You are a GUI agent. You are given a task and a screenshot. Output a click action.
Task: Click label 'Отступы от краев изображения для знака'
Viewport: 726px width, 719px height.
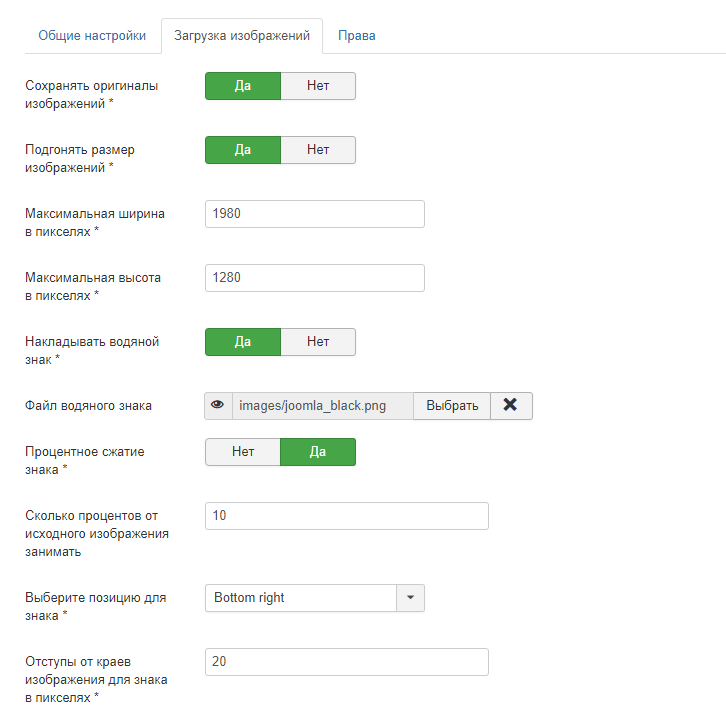click(96, 679)
